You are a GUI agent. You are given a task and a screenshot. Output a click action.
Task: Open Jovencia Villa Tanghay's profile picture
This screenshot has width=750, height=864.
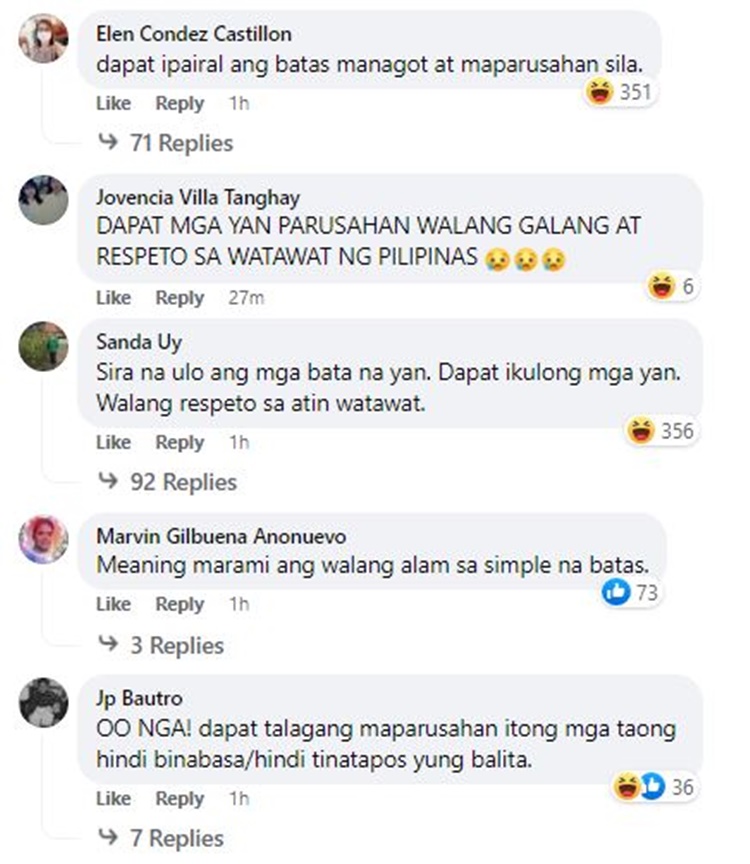click(44, 200)
